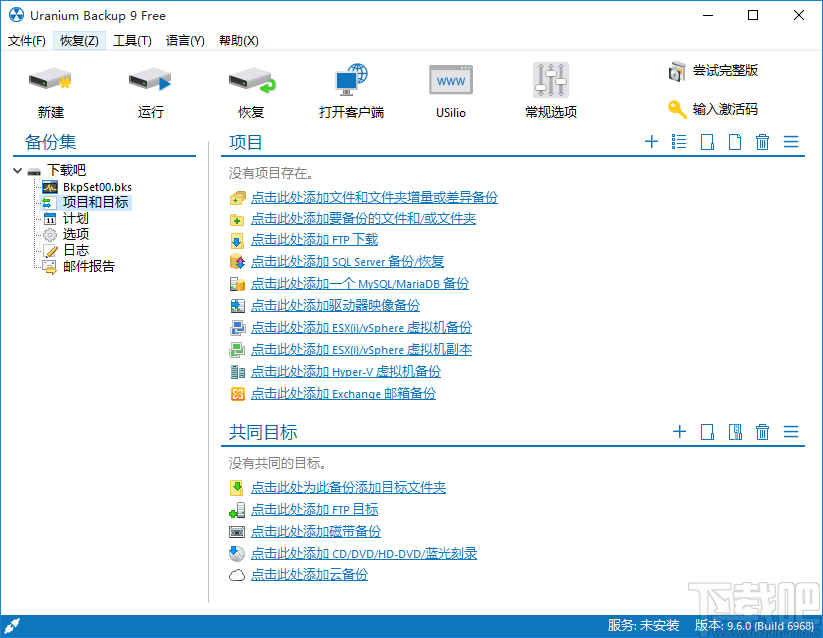
Task: Click the 输入激活码 key icon
Action: pyautogui.click(x=677, y=109)
